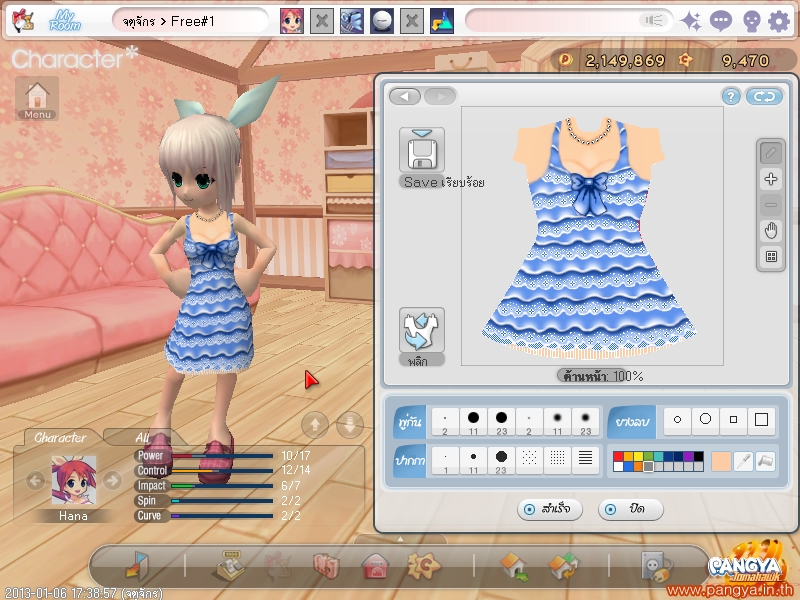Click the Save floppy disk icon
The width and height of the screenshot is (800, 600).
coord(421,150)
